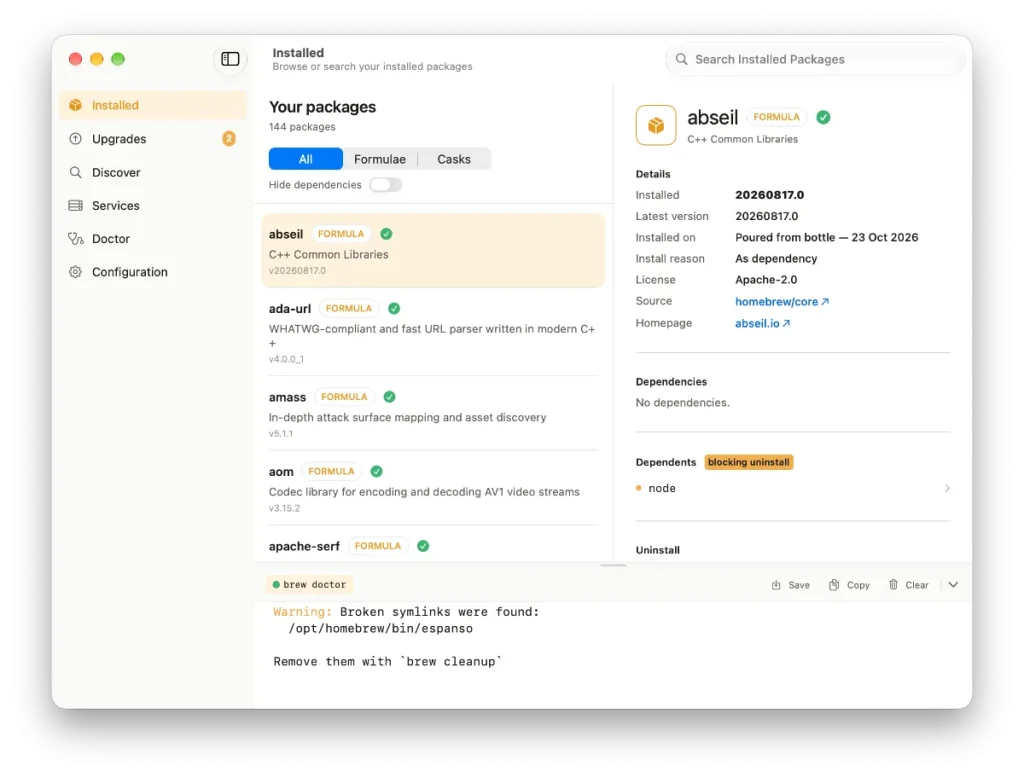Clear the console output
This screenshot has width=1024, height=777.
[908, 585]
